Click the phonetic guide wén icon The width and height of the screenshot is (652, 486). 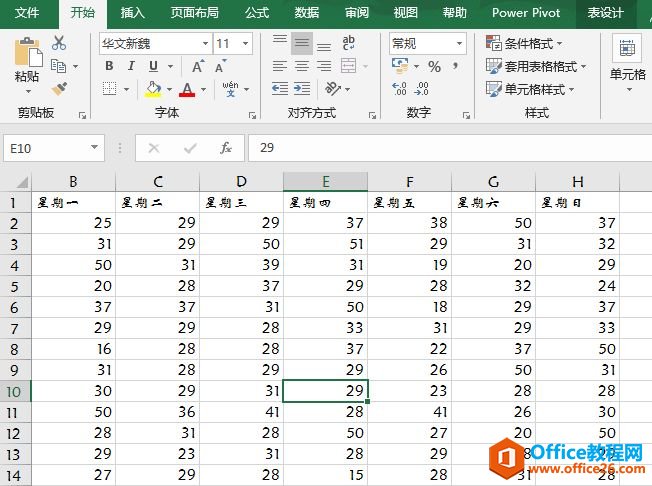230,89
